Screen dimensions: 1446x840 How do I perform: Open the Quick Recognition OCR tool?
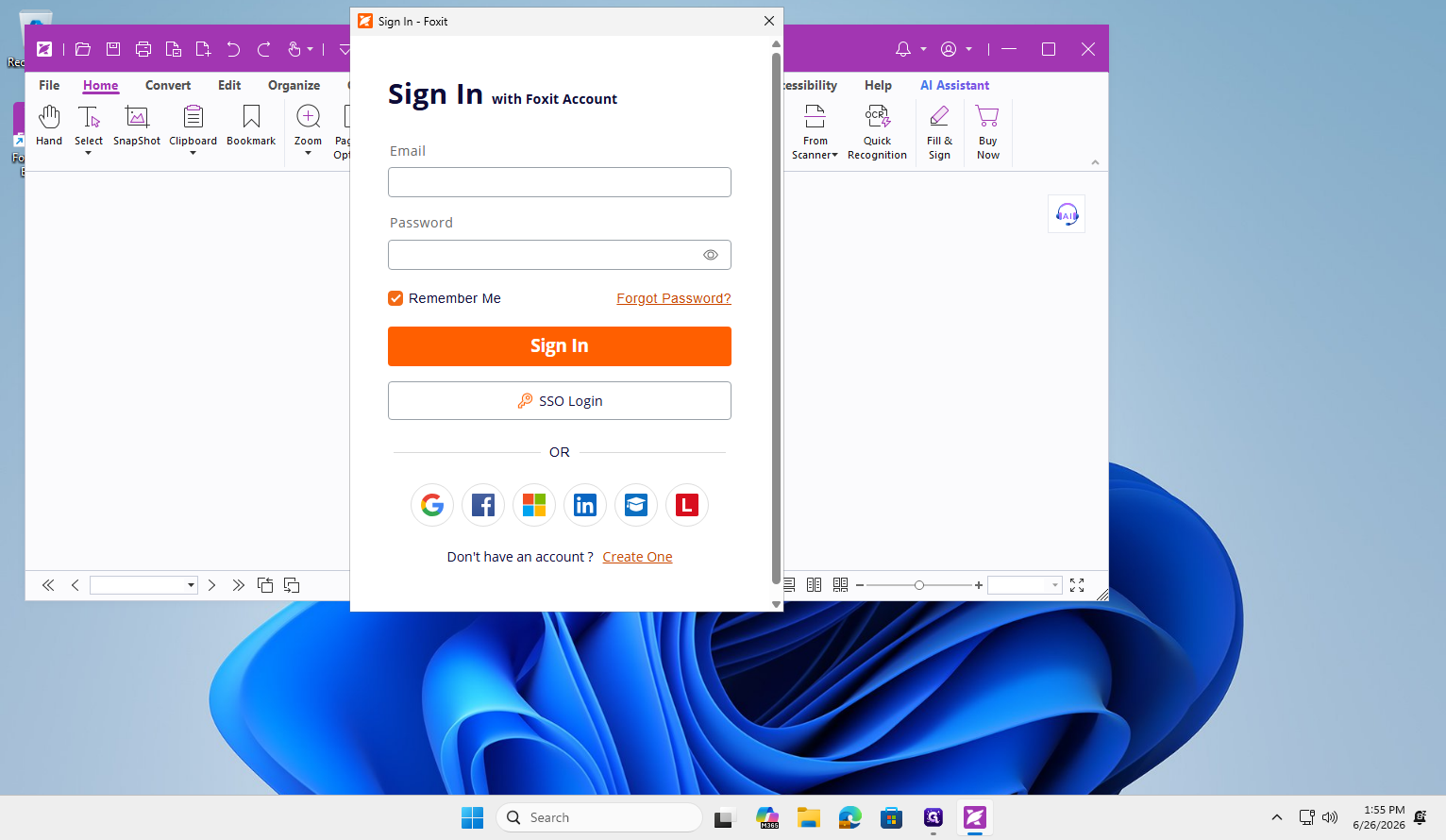click(878, 132)
